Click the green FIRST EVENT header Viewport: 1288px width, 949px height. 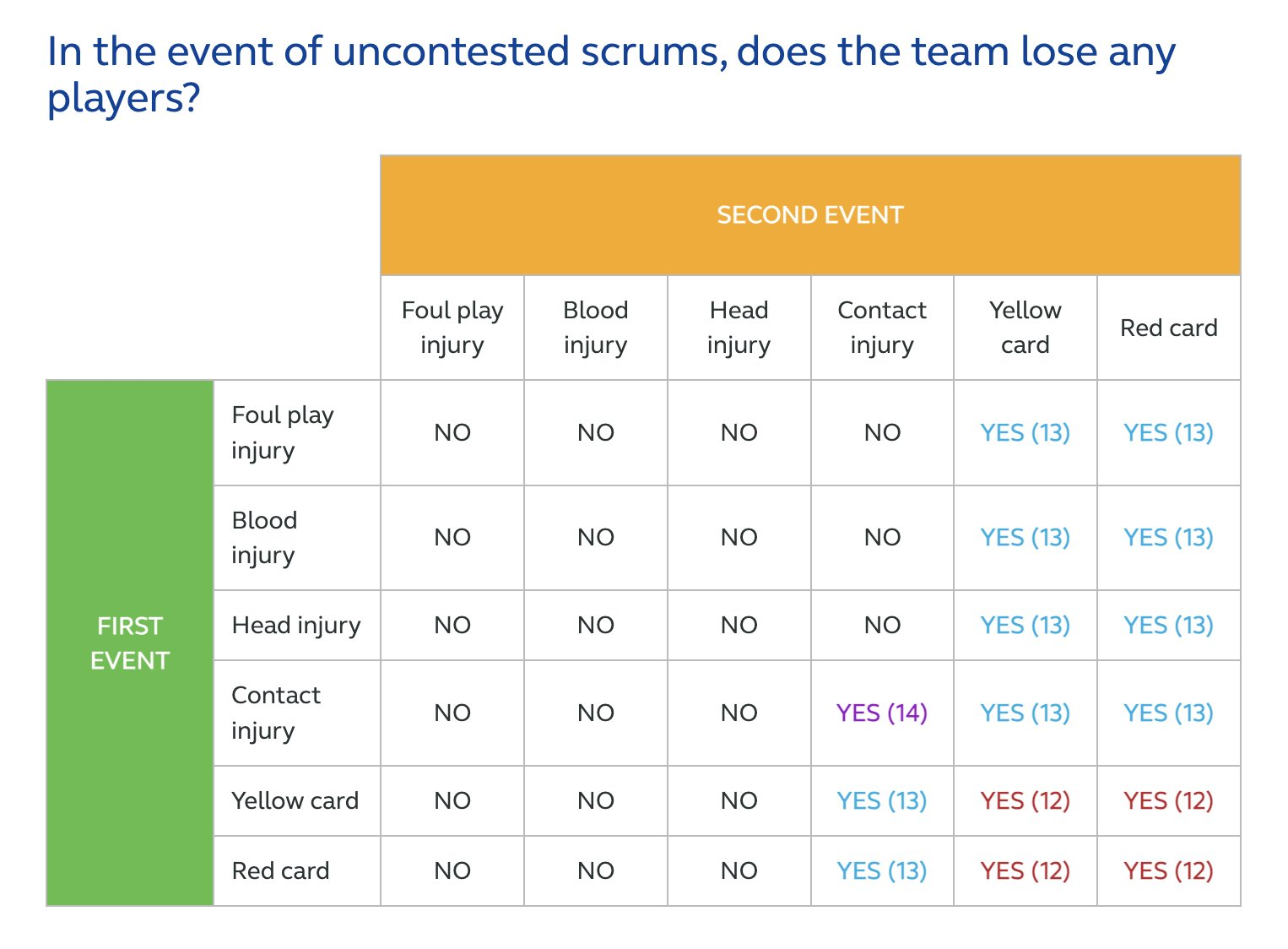pos(130,643)
